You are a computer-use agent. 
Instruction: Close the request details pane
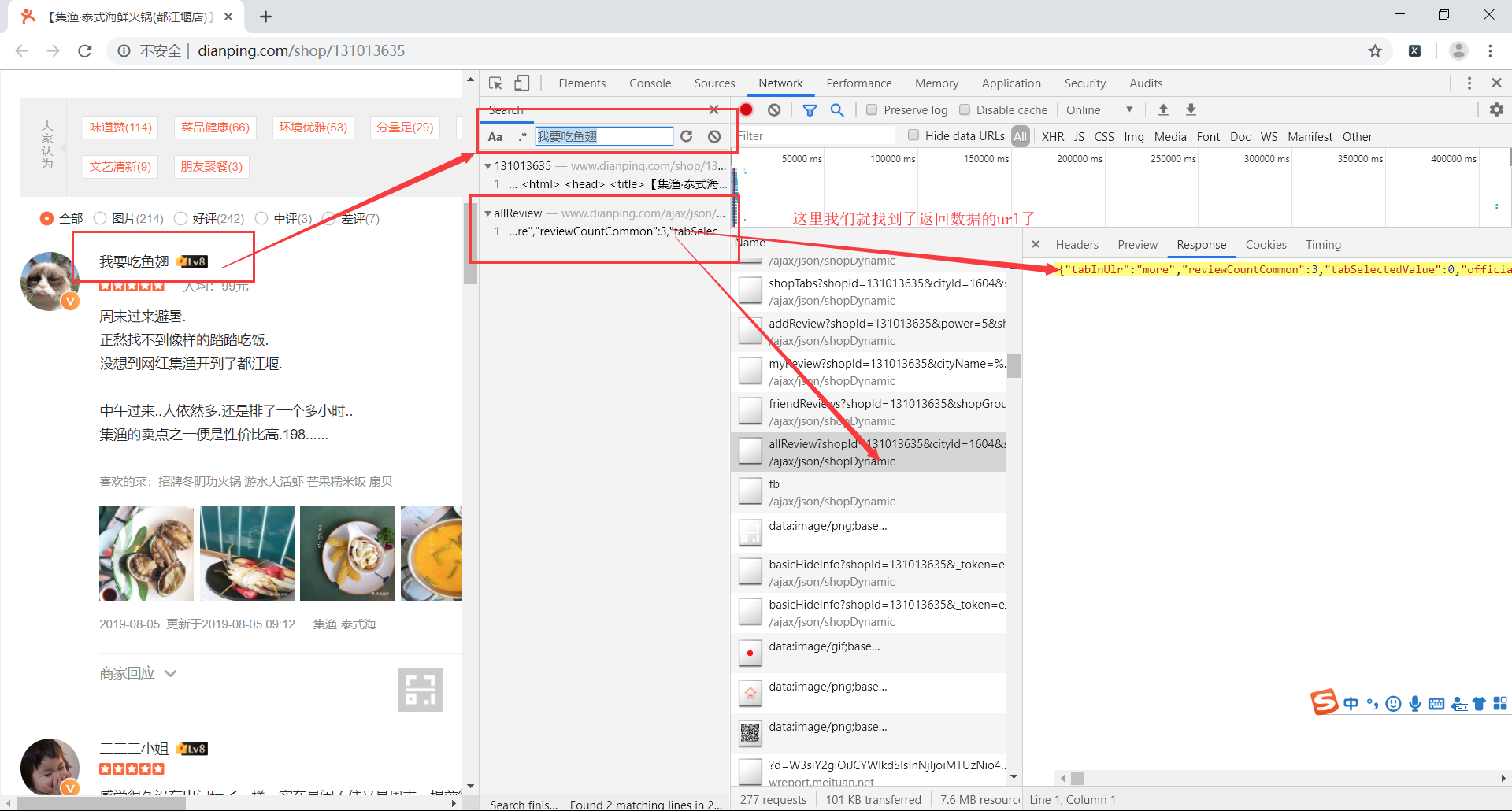(x=1036, y=244)
